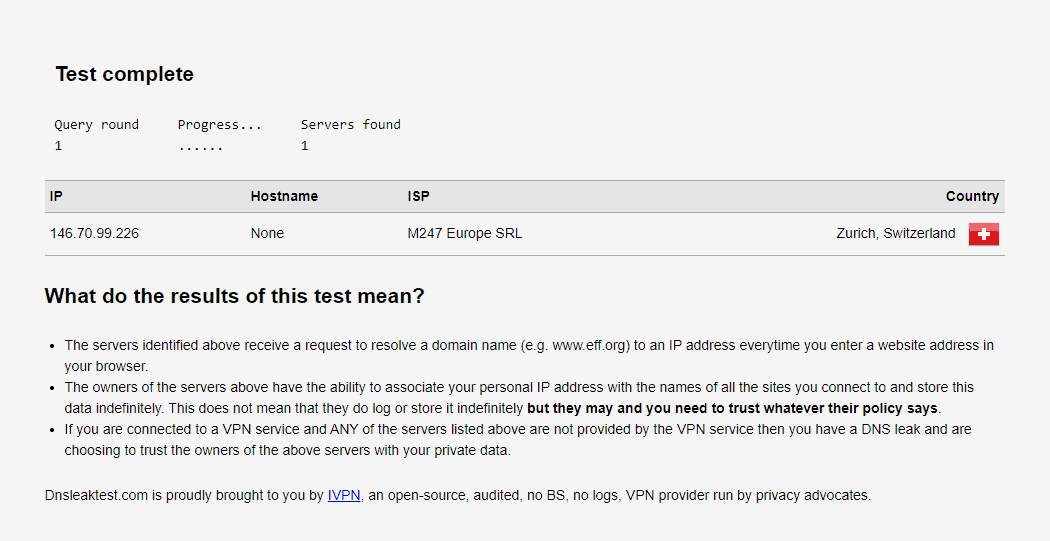Click the DNS leak bullet paragraph
Viewport: 1050px width, 541px height.
[x=518, y=440]
